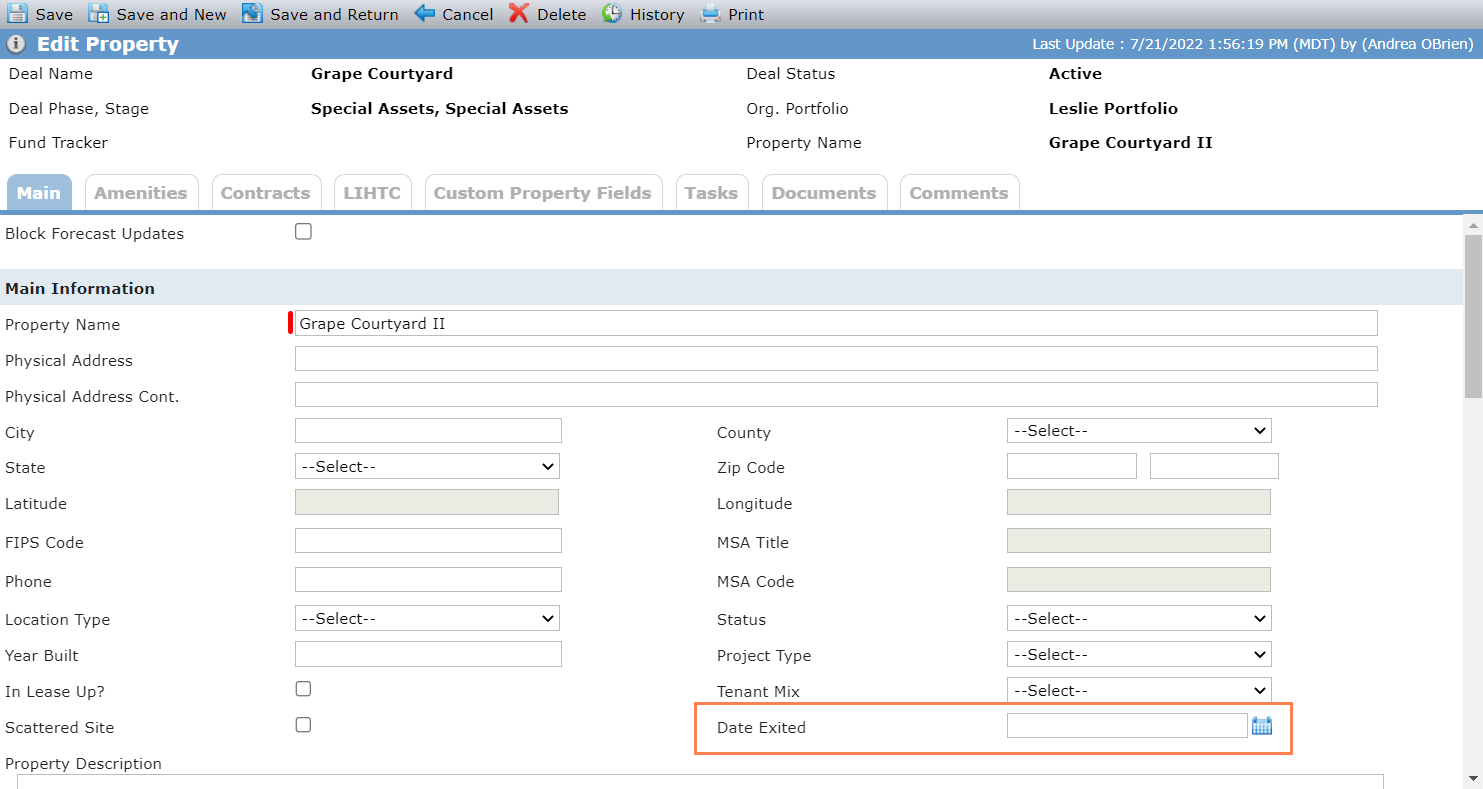Click the Save and New icon
The width and height of the screenshot is (1483, 789).
pyautogui.click(x=98, y=14)
